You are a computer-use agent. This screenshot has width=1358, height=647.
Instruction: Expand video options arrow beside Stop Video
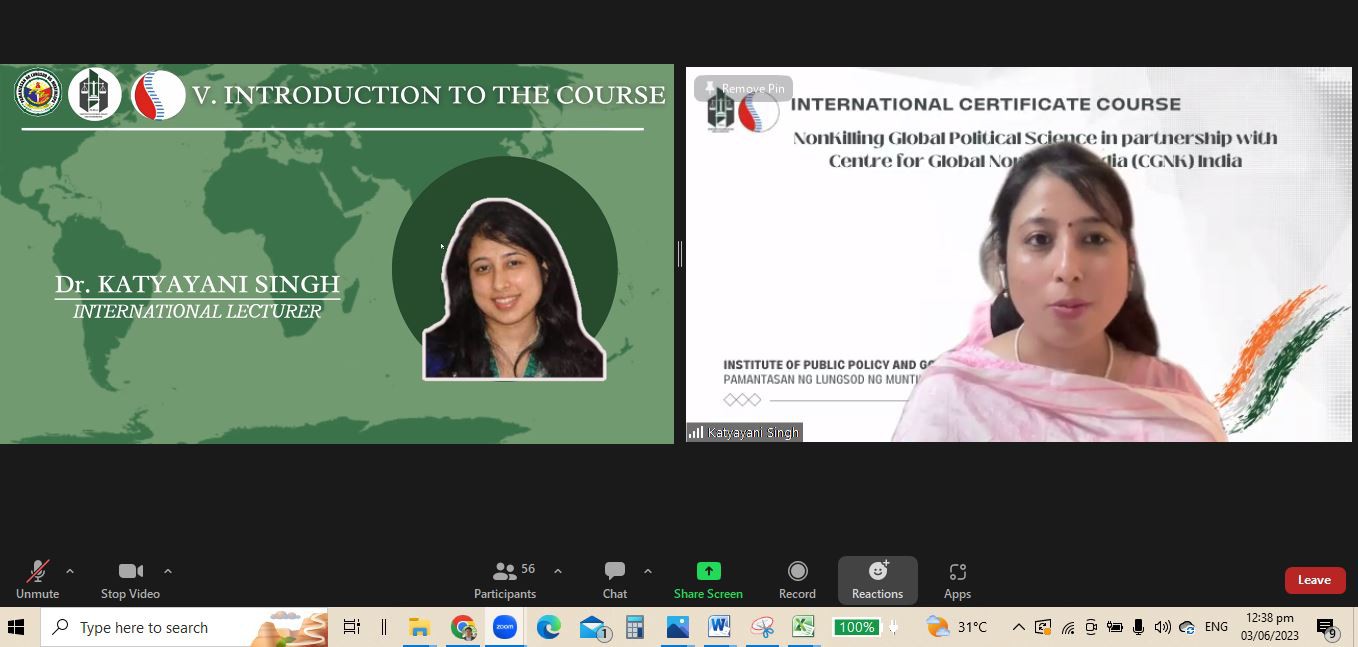click(168, 571)
